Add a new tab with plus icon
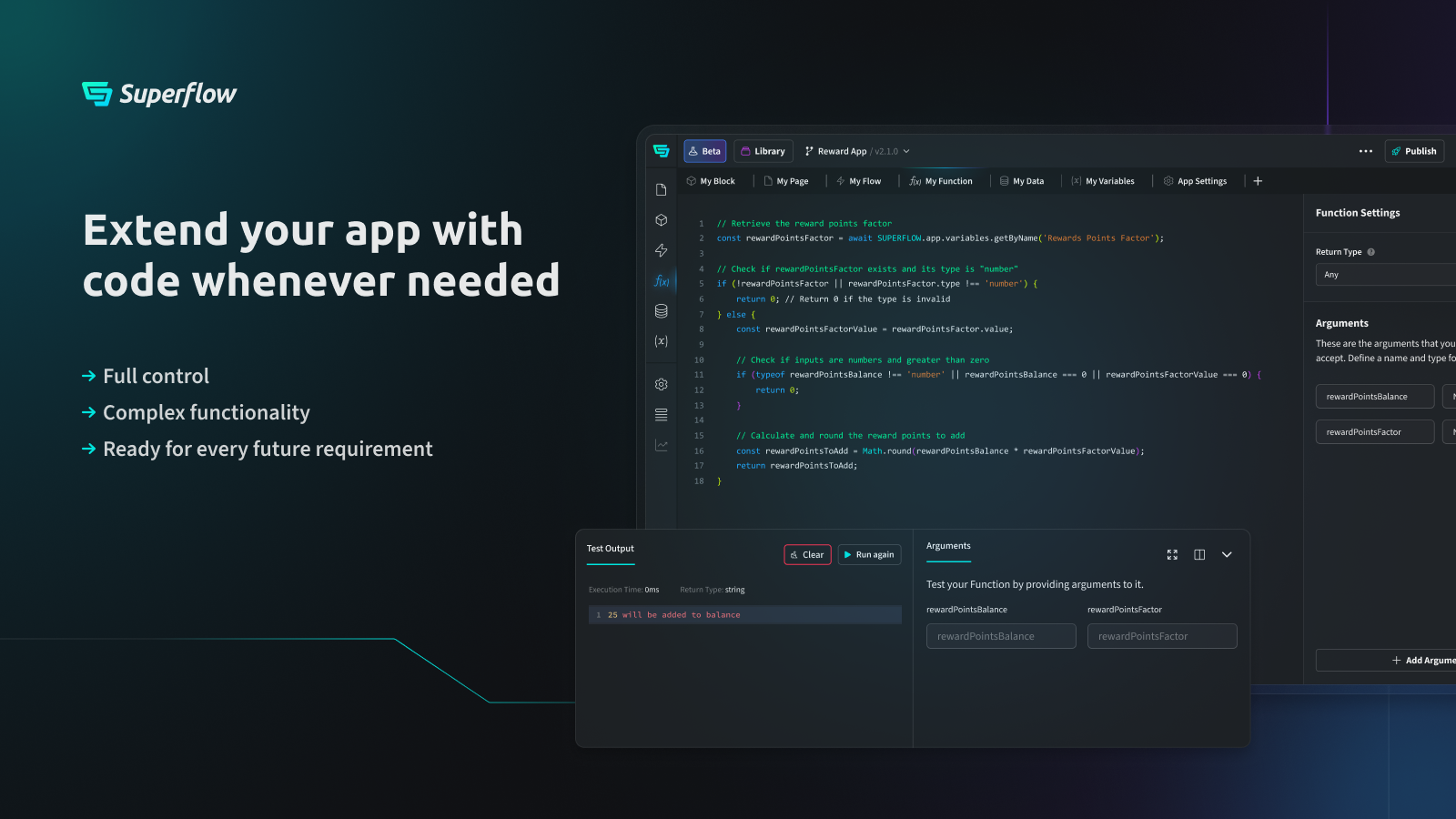Screen dimensions: 1456x819 click(x=1258, y=181)
